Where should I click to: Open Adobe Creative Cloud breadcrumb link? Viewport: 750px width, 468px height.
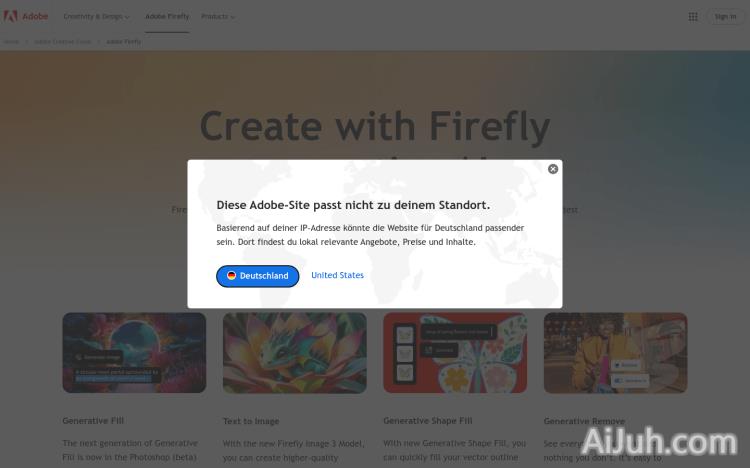point(62,42)
